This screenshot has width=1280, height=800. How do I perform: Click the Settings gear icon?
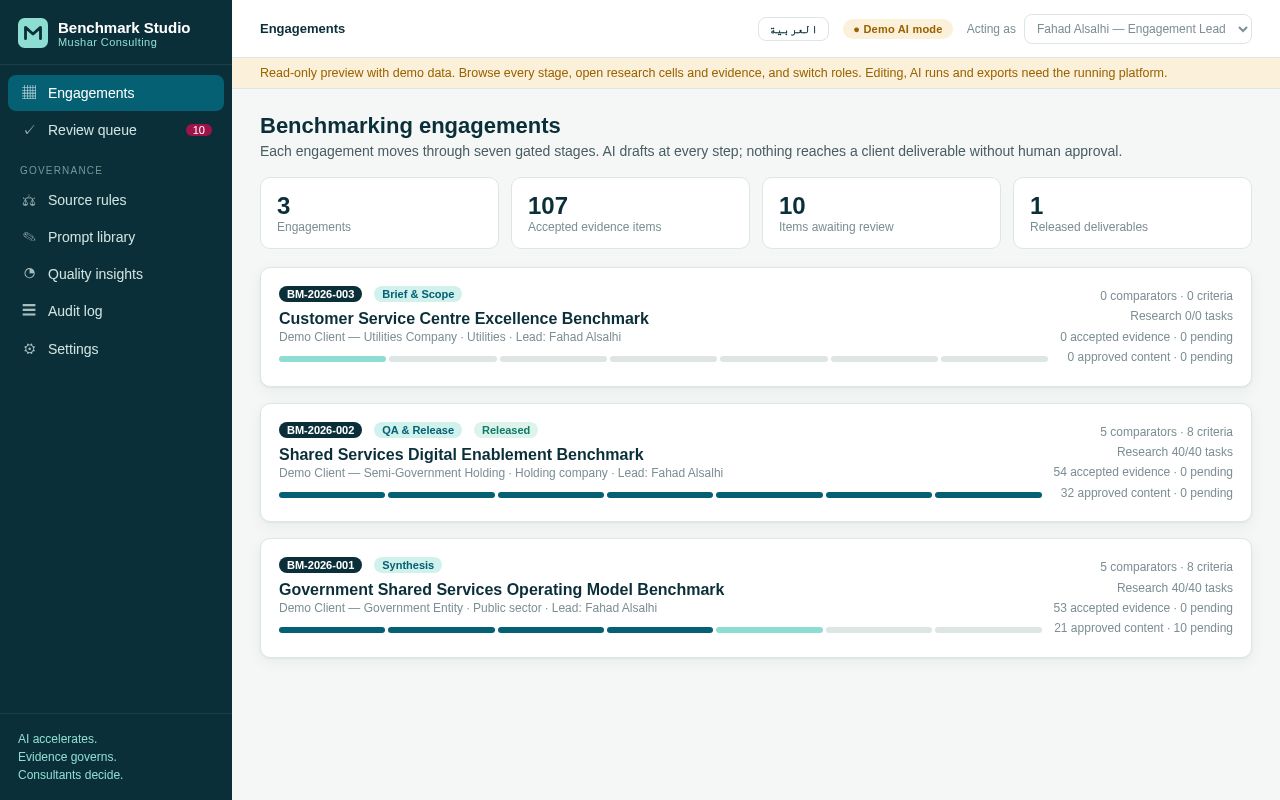tap(29, 349)
